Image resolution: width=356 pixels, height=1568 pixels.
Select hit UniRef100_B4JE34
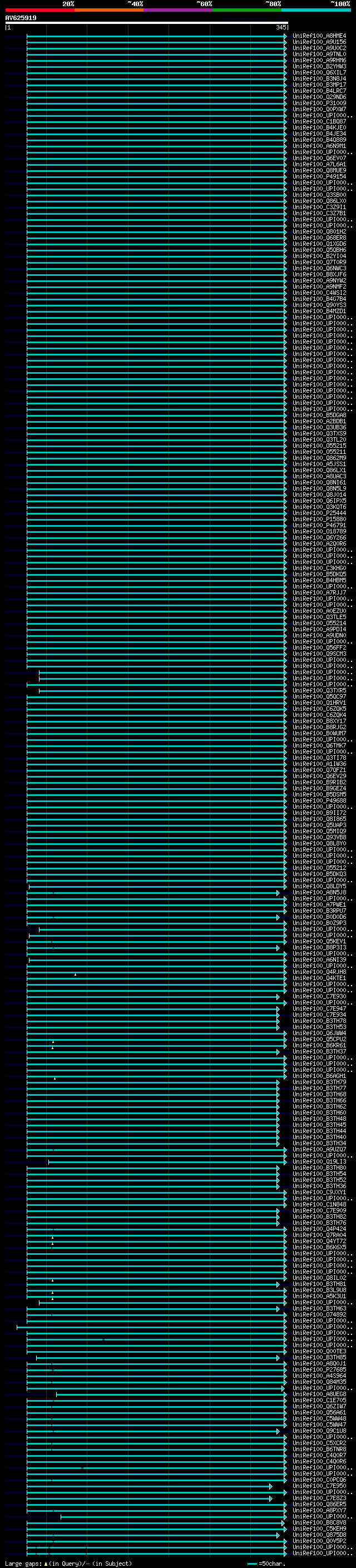[319, 134]
